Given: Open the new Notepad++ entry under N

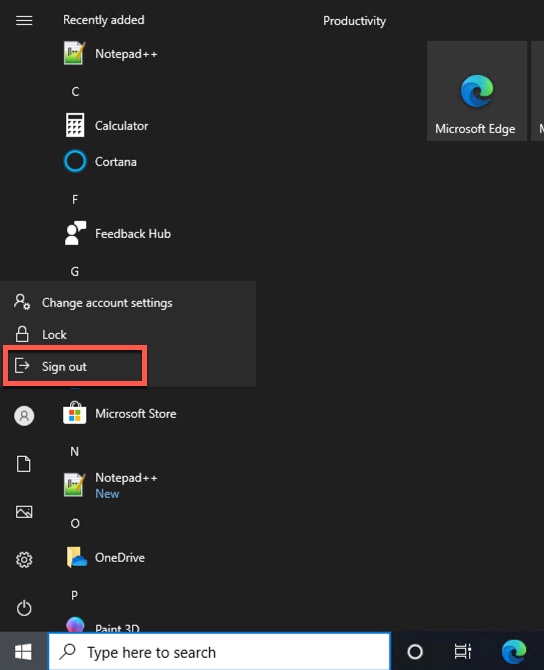Looking at the screenshot, I should click(110, 485).
